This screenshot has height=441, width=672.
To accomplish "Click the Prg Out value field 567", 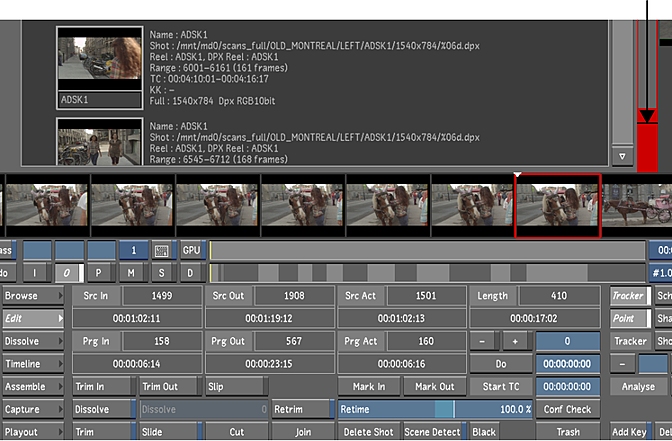I will (294, 341).
